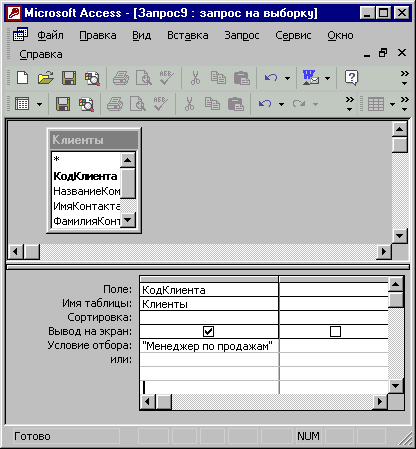The height and width of the screenshot is (449, 416).
Task: Click Print Preview icon in second toolbar
Action: click(x=138, y=104)
